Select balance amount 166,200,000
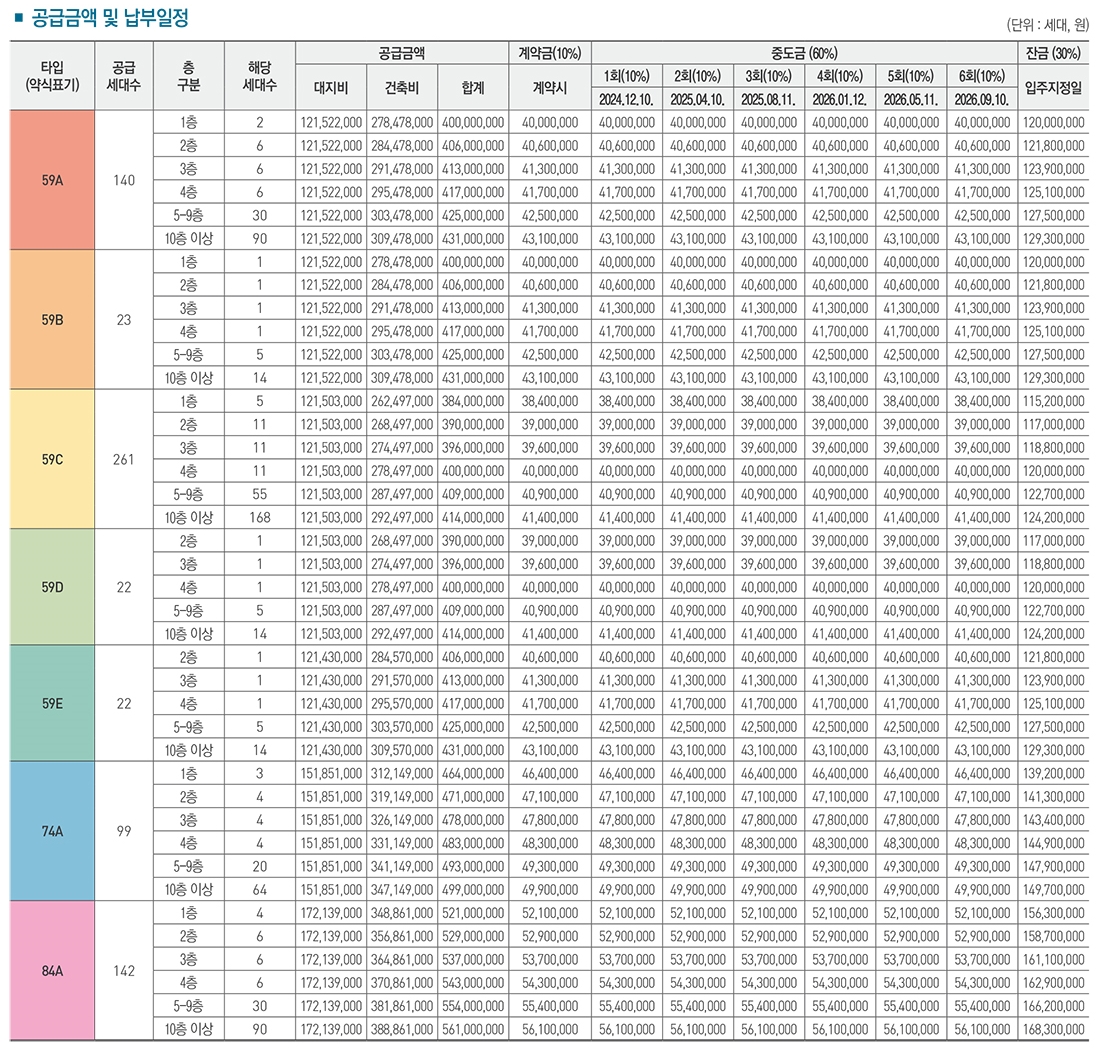This screenshot has height=1054, width=1100. point(1054,1006)
